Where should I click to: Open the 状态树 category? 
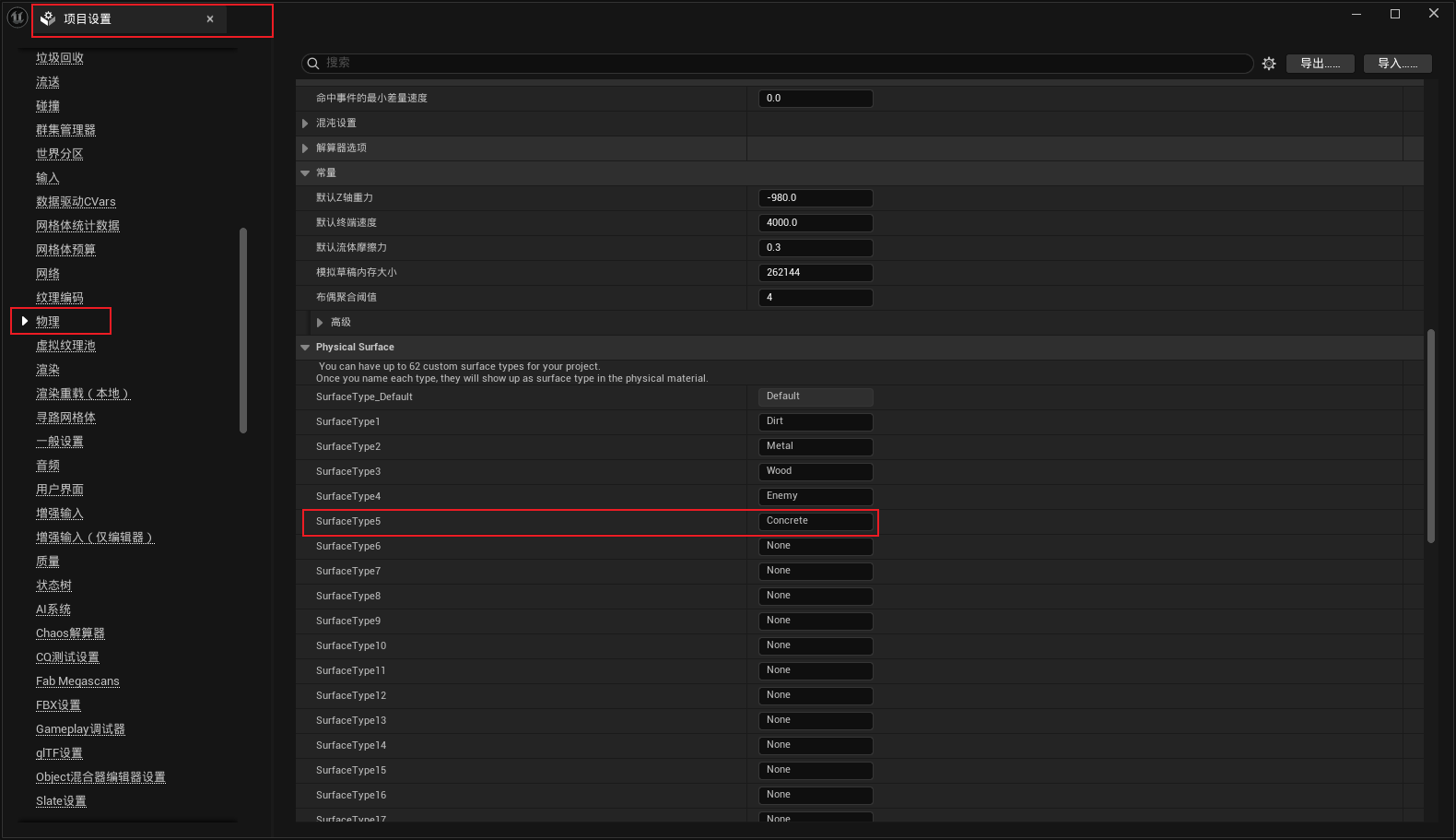tap(53, 586)
